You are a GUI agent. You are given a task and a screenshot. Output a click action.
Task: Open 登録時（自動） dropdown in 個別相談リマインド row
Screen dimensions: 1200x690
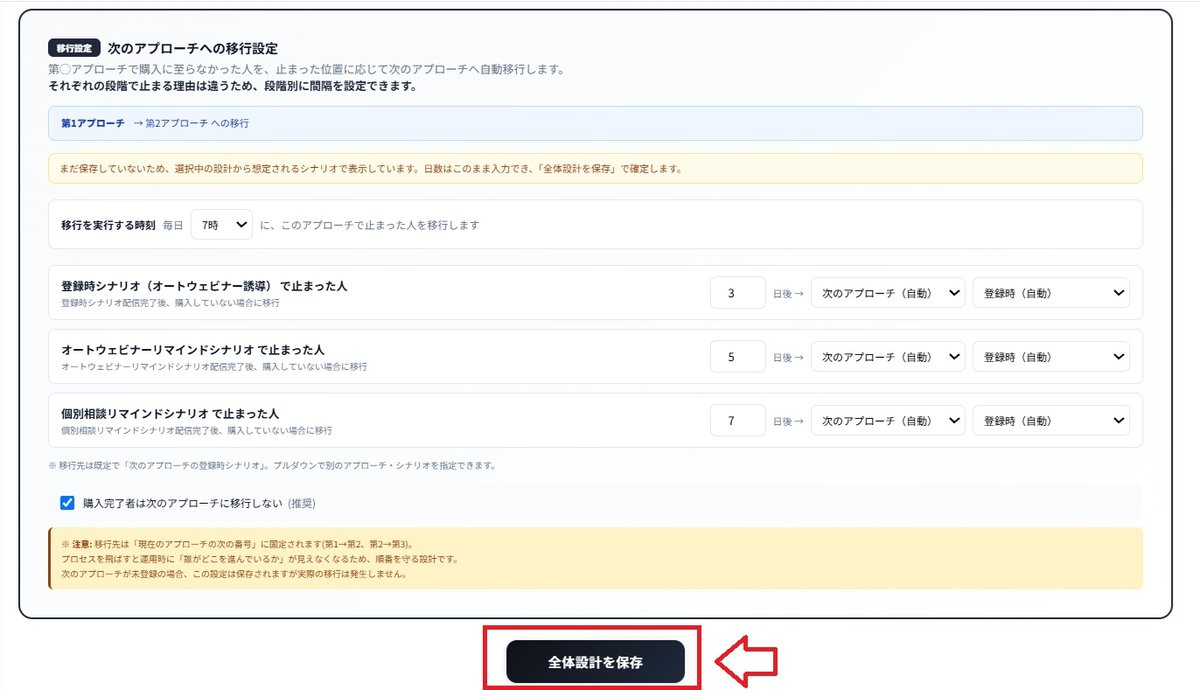(1051, 421)
